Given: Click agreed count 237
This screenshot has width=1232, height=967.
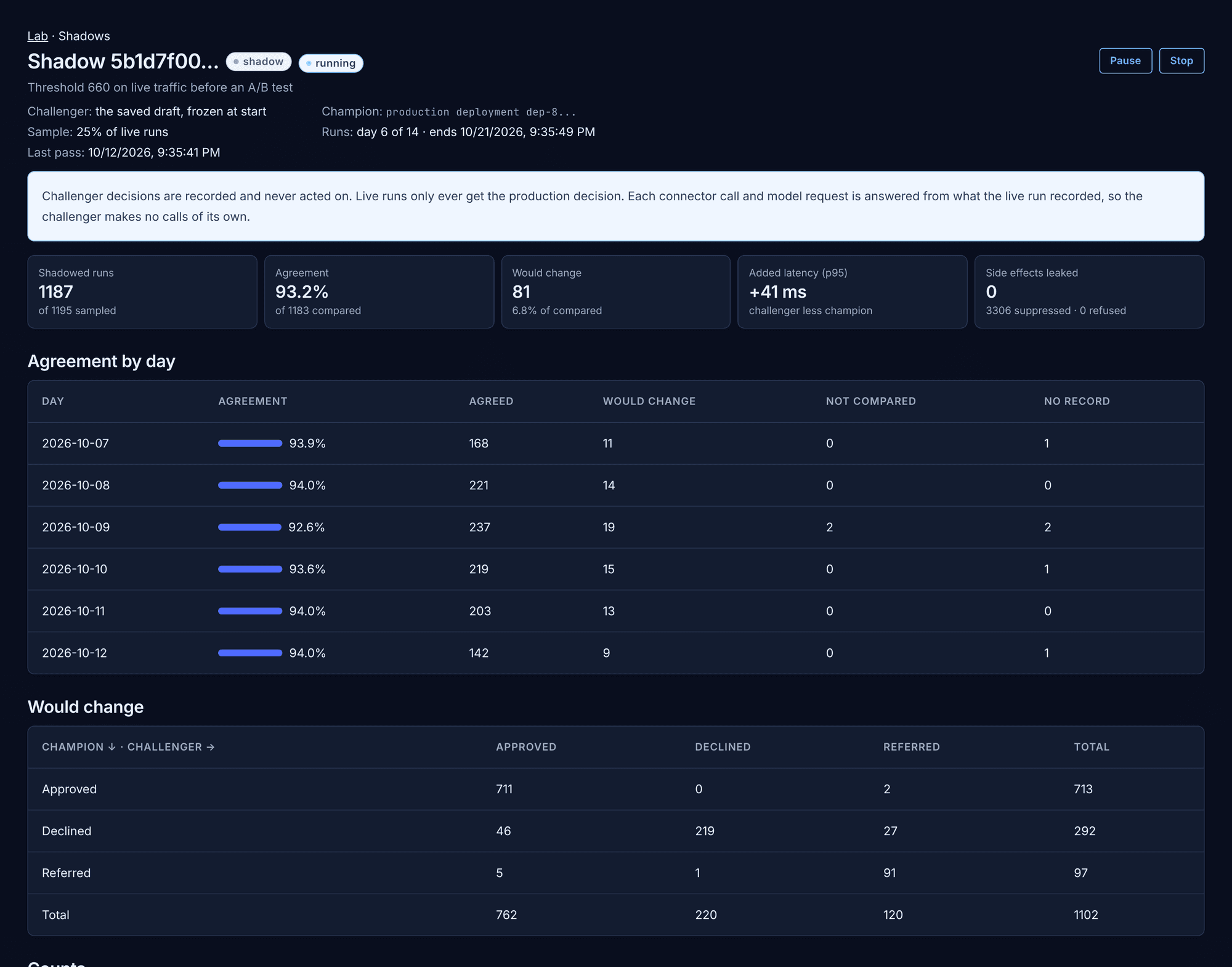Looking at the screenshot, I should tap(480, 527).
